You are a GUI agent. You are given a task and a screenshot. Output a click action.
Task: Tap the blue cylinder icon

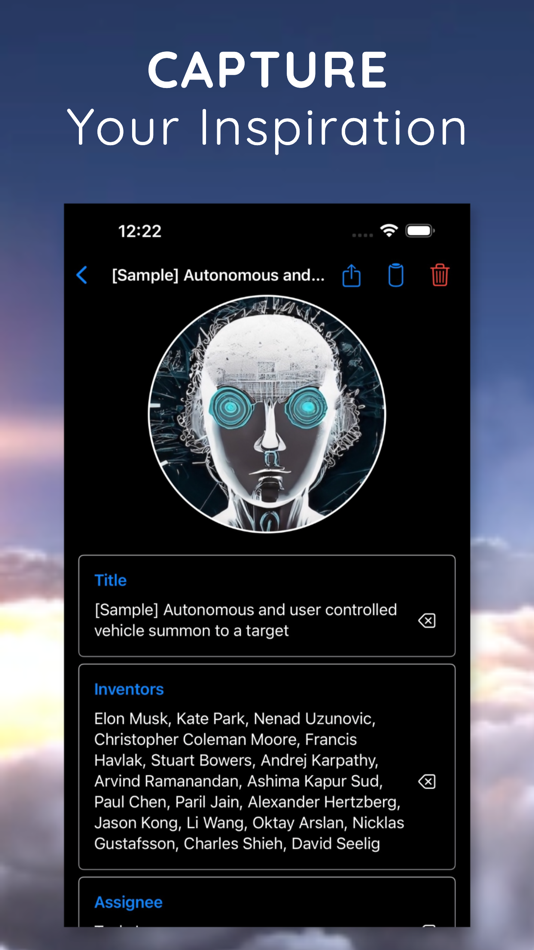click(396, 275)
